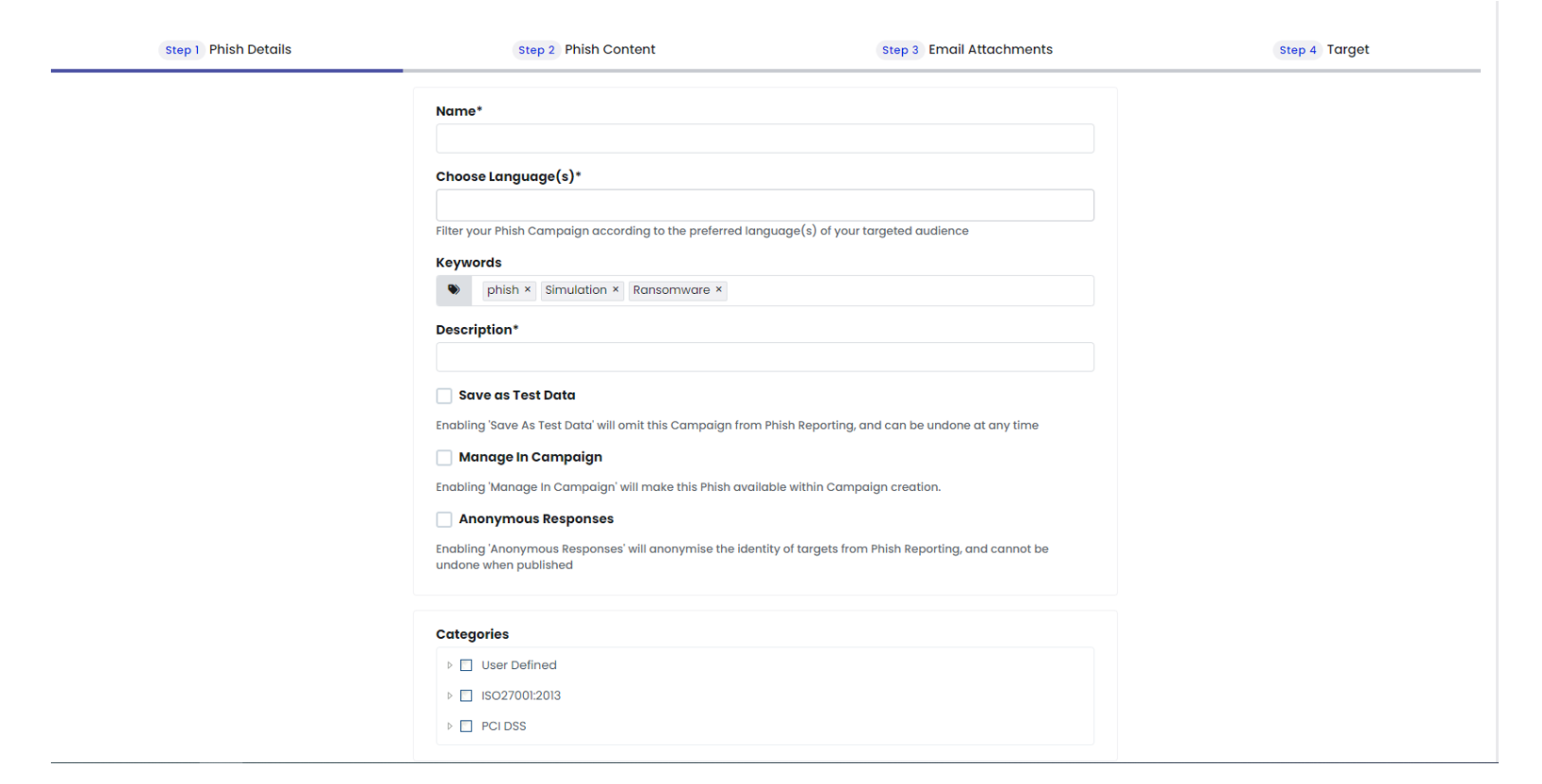Go to Step 1 Phish Details tab
The width and height of the screenshot is (1542, 784).
point(226,50)
